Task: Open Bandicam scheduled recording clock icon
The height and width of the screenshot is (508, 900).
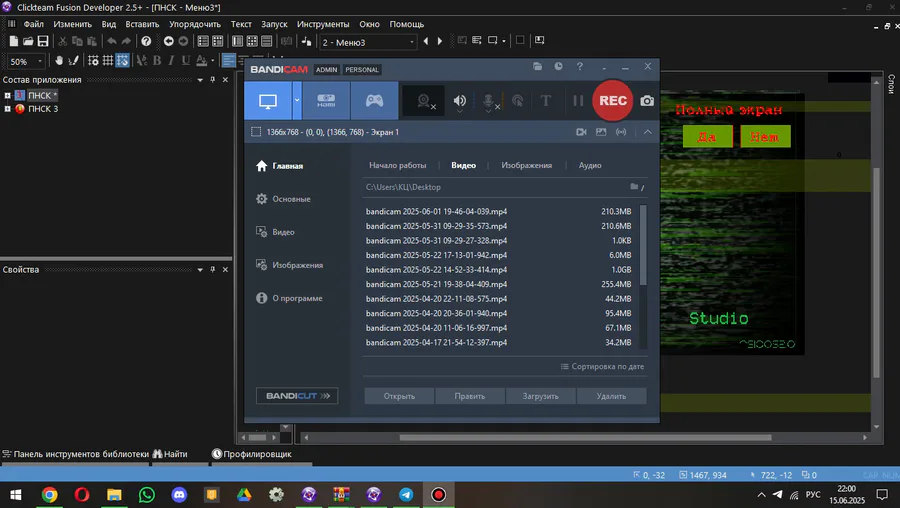Action: [558, 67]
